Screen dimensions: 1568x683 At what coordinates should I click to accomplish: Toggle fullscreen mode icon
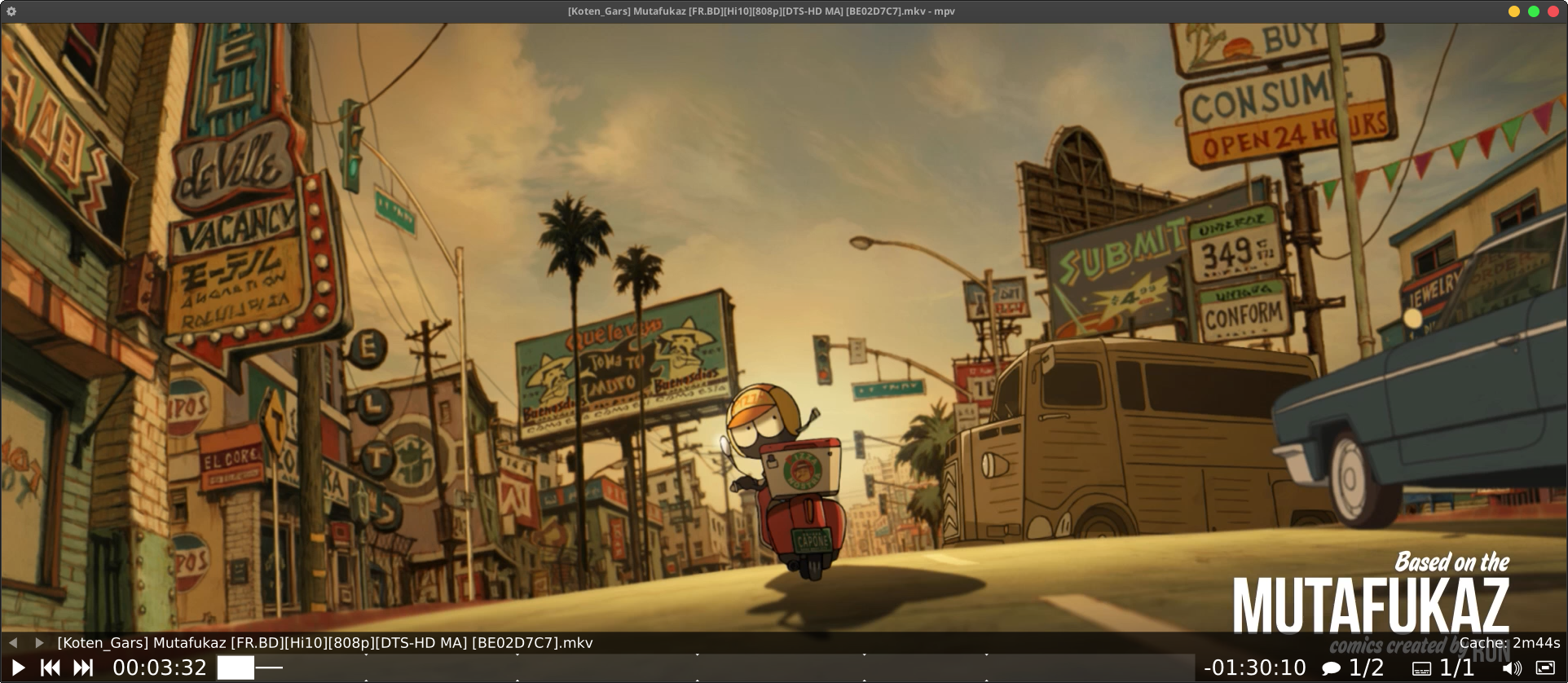pyautogui.click(x=1545, y=668)
